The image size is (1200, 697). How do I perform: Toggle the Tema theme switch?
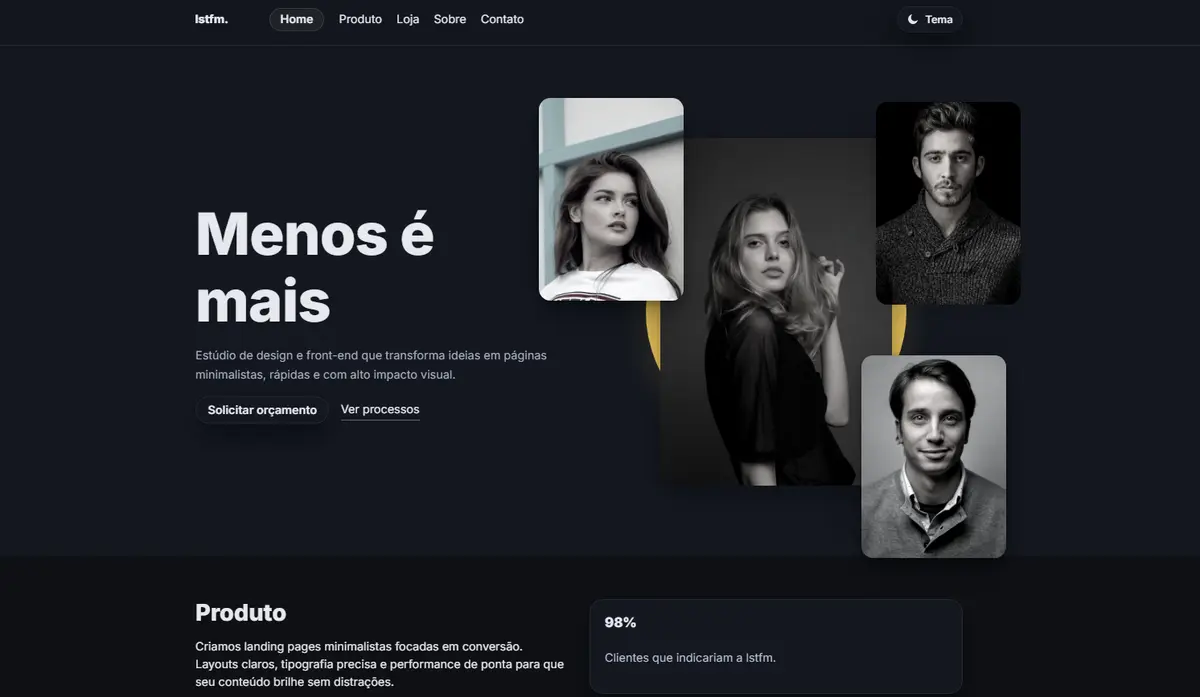[930, 19]
